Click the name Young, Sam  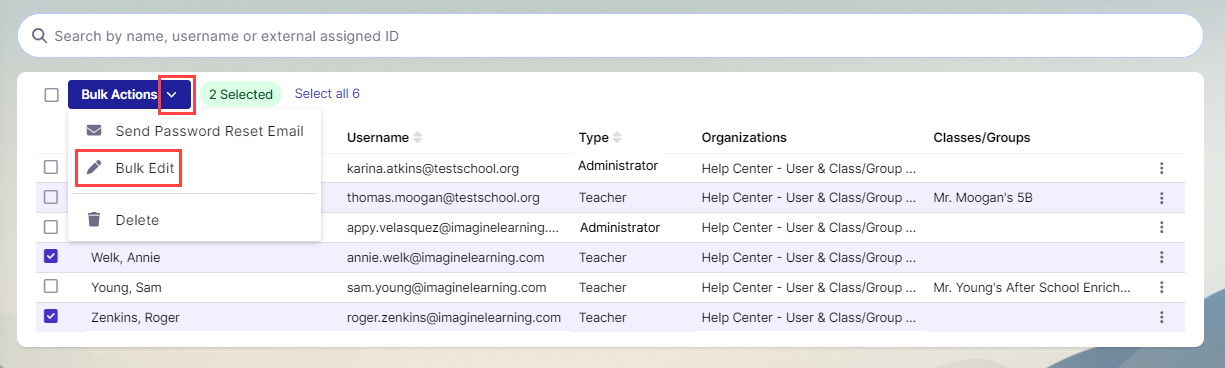(126, 287)
